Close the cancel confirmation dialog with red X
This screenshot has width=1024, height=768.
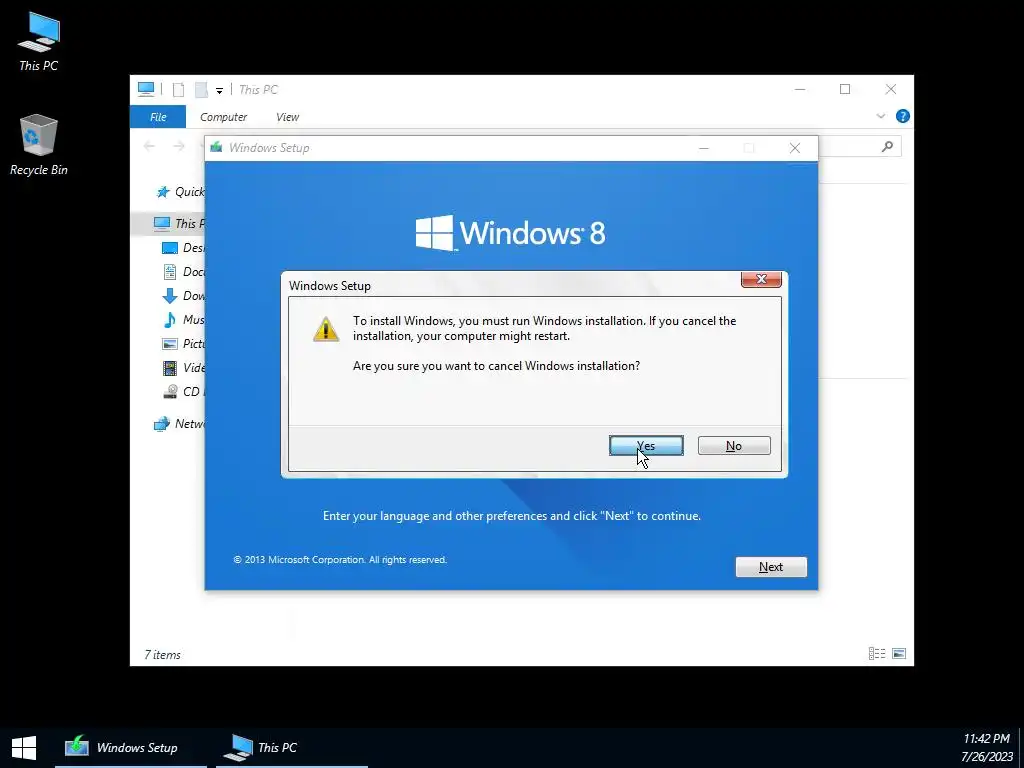(x=761, y=280)
